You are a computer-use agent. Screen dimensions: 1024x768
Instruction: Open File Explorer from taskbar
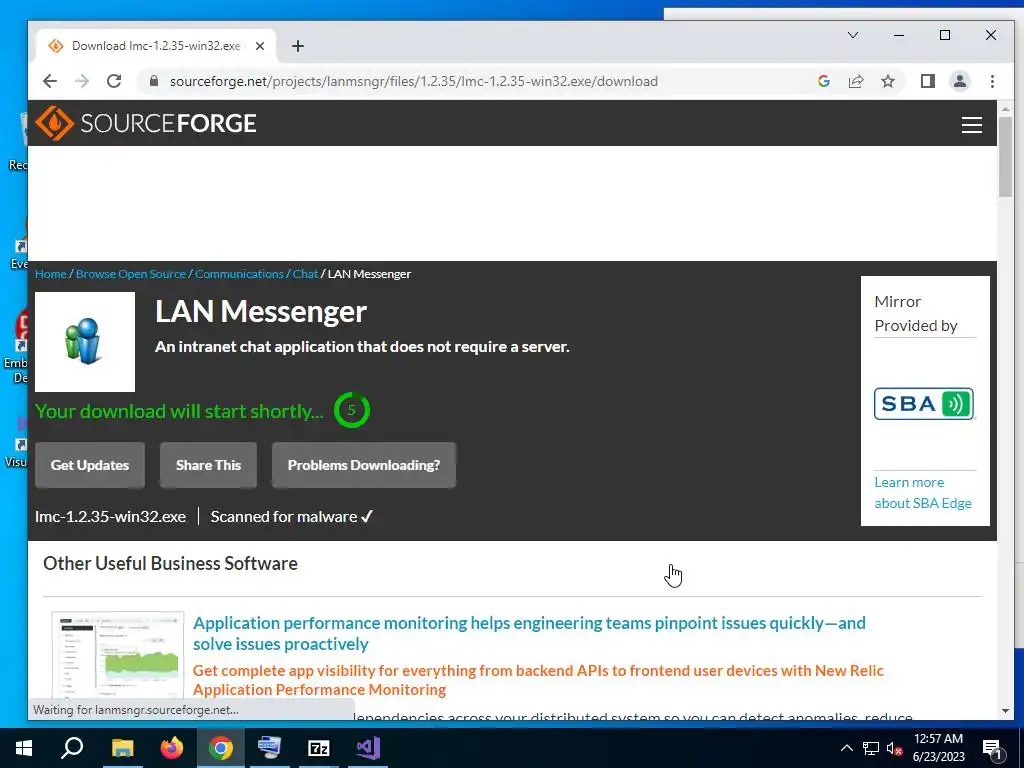pos(122,748)
